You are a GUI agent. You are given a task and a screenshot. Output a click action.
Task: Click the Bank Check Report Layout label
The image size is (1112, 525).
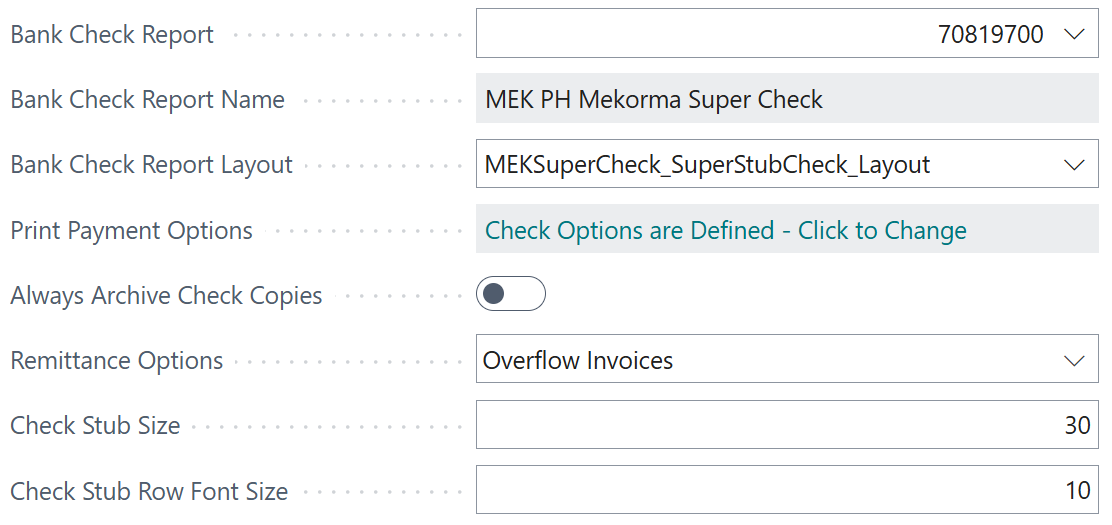tap(151, 165)
